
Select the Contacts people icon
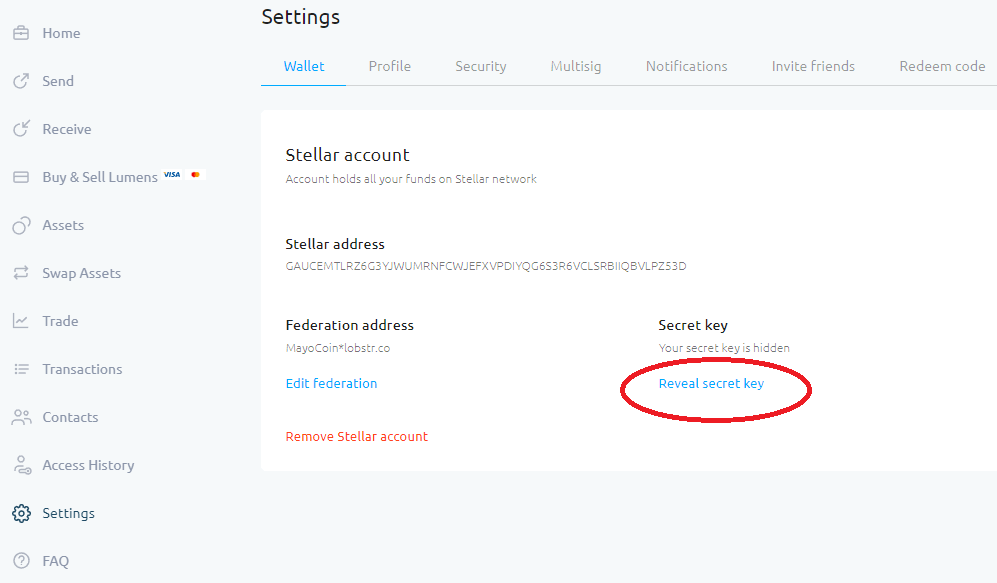pyautogui.click(x=21, y=416)
